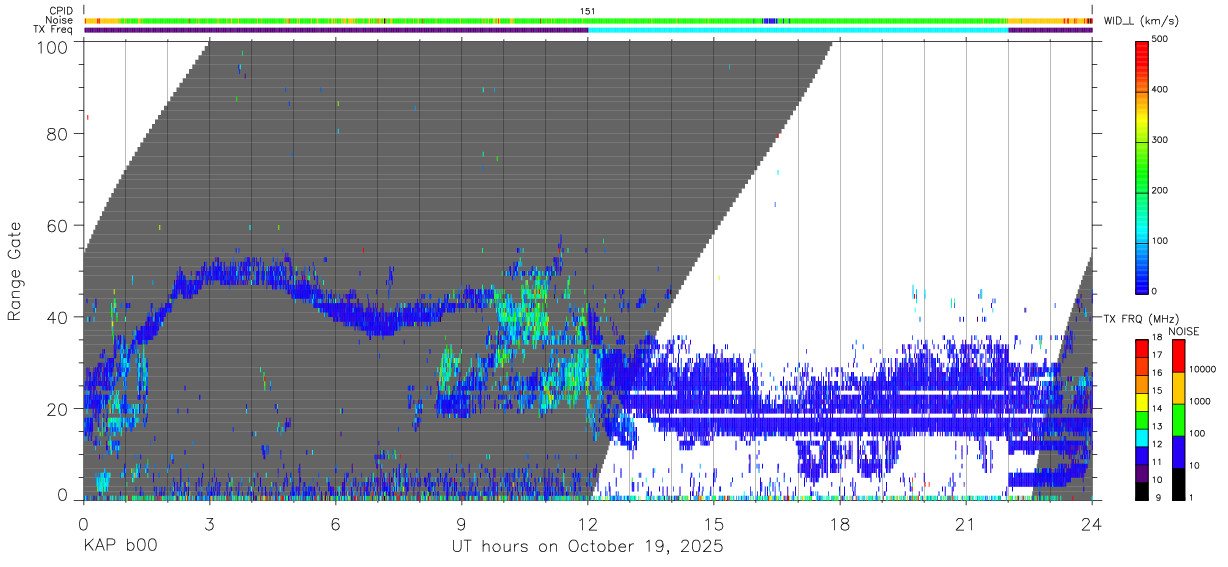Click the '6' UT hour axis tick
The width and height of the screenshot is (1228, 567).
tap(336, 524)
